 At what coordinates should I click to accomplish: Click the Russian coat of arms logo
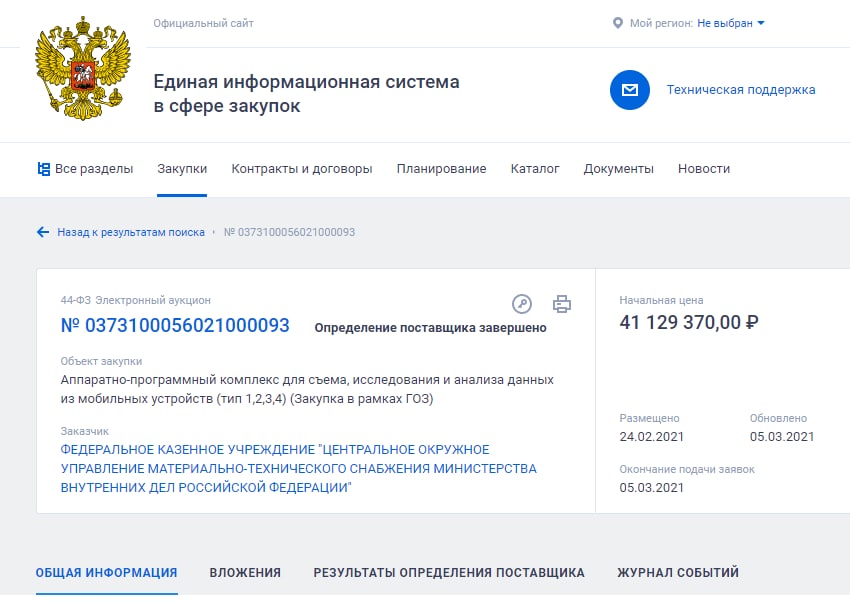click(83, 68)
